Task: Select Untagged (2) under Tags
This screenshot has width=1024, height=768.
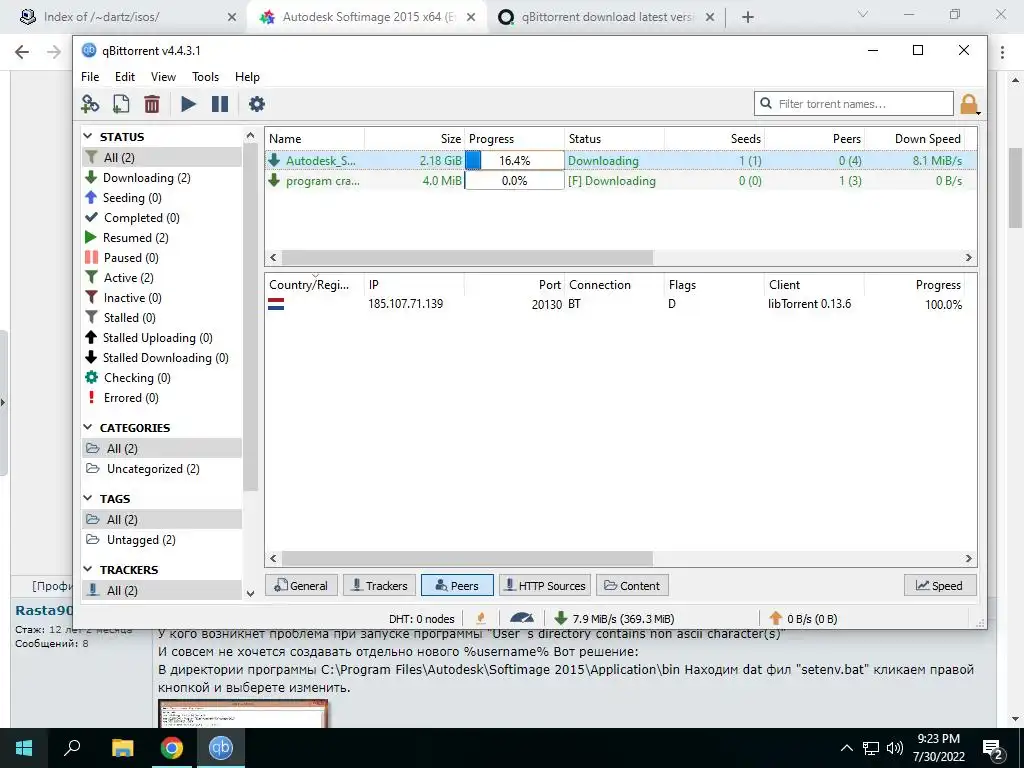Action: (162, 540)
